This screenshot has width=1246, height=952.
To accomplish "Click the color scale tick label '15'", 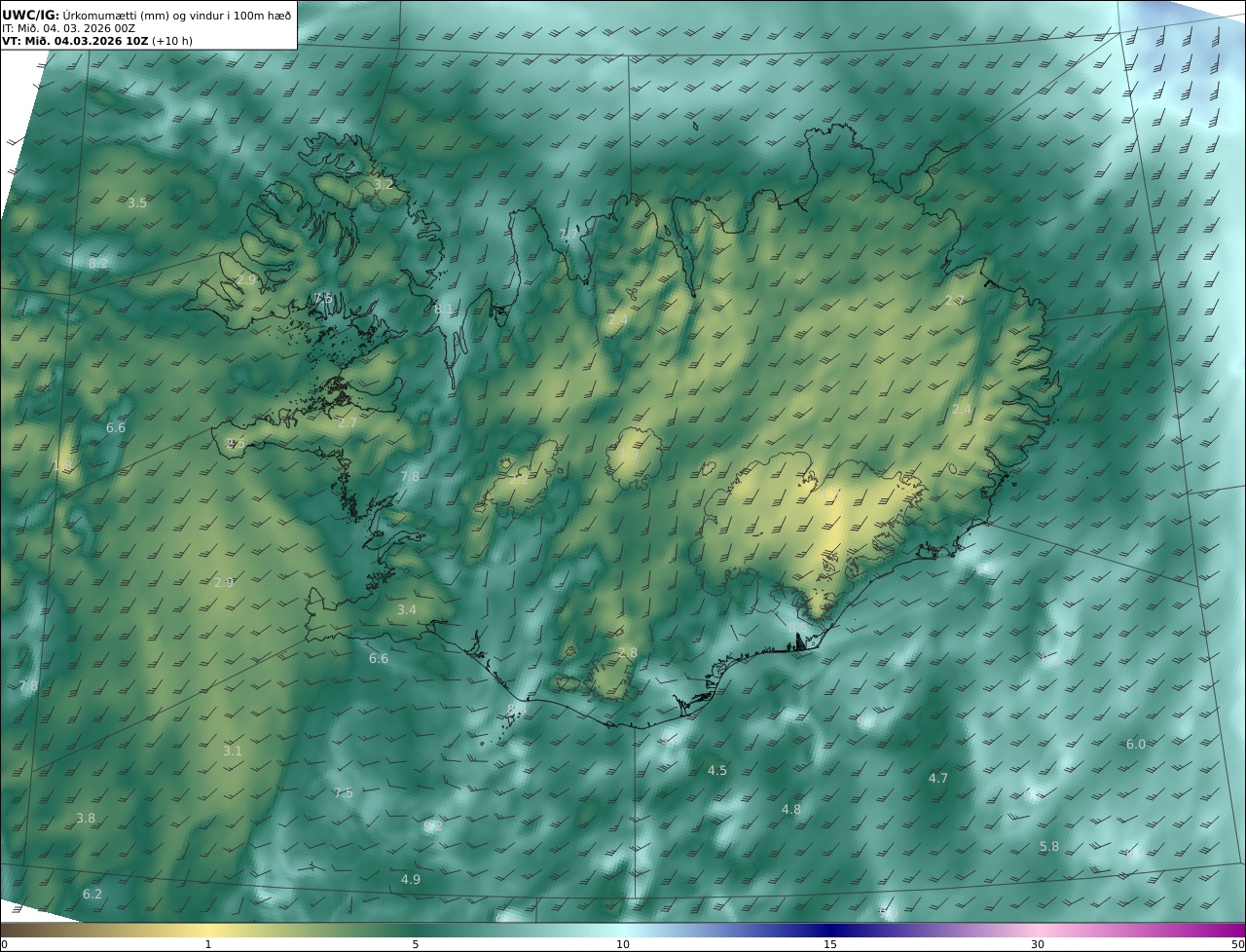I will pos(830,945).
